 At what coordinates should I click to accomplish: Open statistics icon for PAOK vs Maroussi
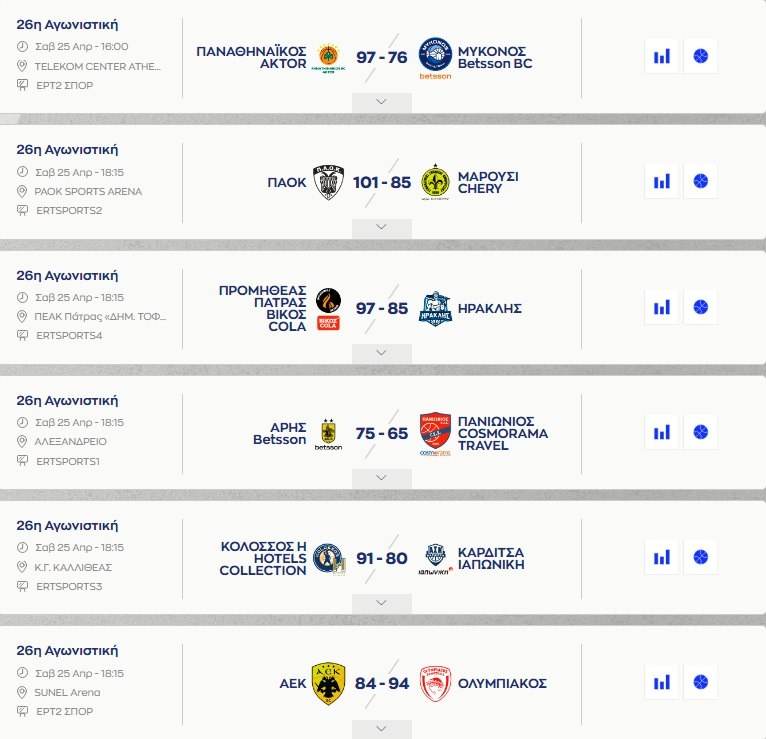[661, 181]
